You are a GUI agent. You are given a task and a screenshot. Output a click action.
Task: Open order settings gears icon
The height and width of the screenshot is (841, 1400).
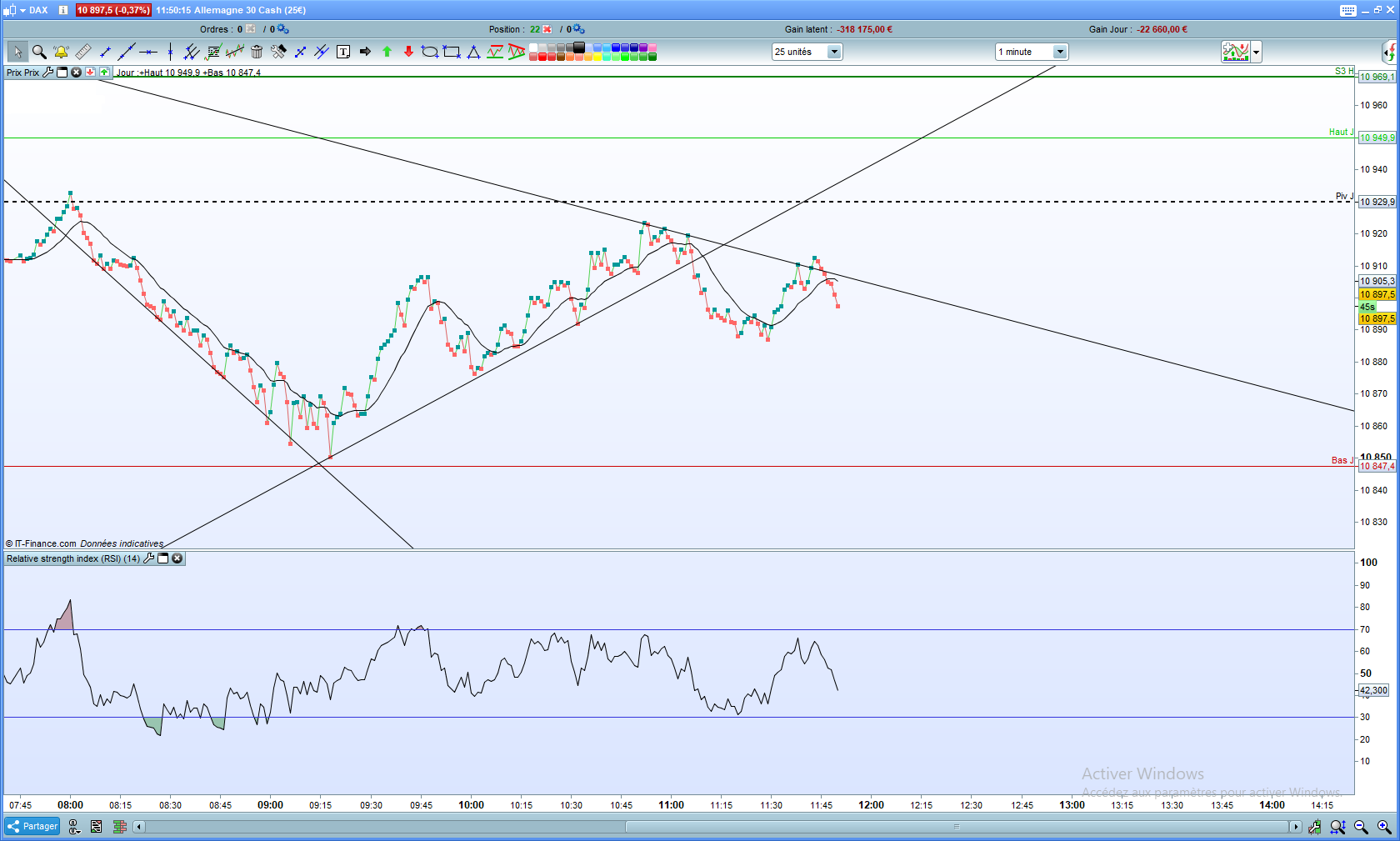click(283, 29)
